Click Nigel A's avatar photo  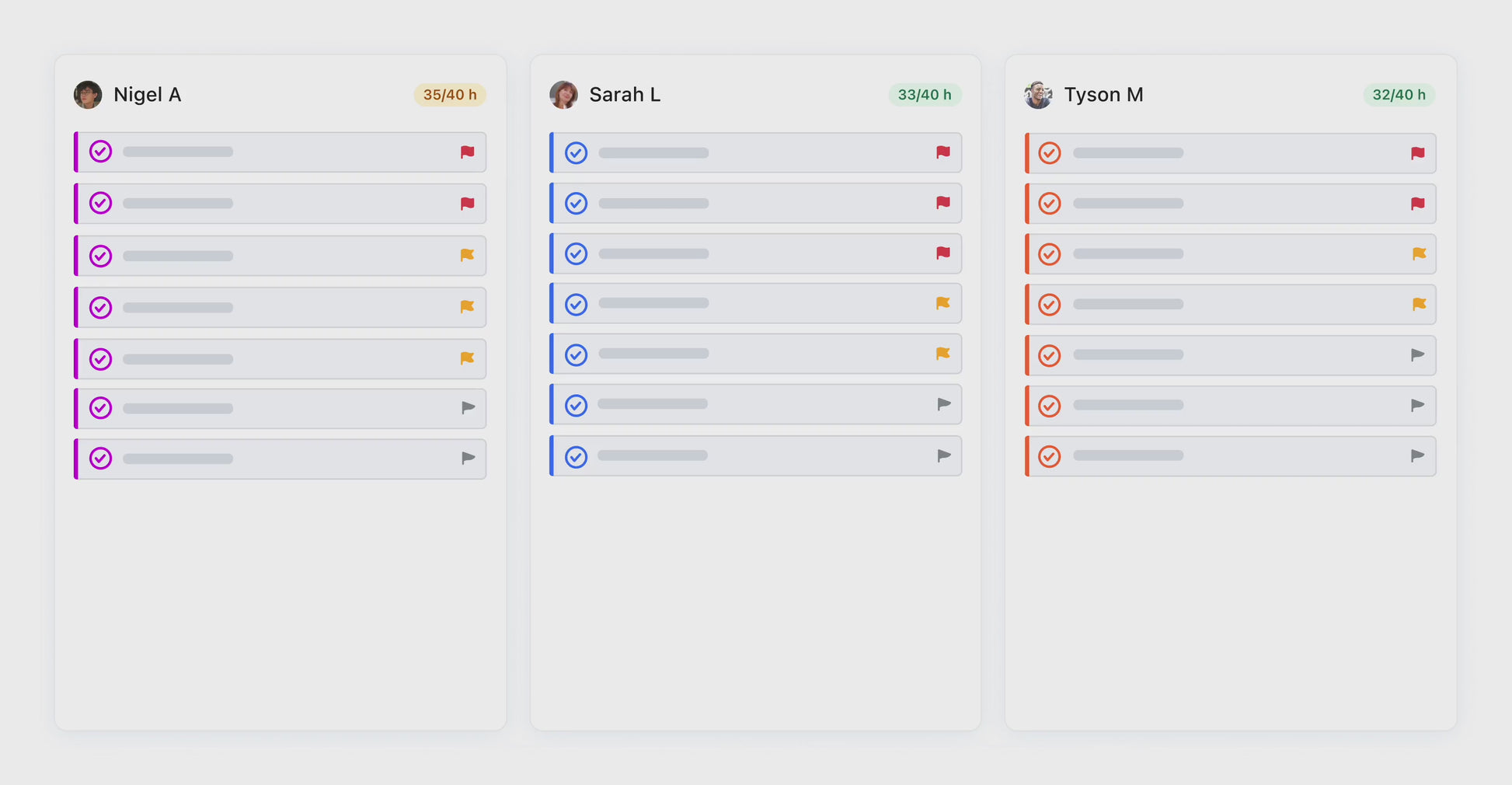88,95
